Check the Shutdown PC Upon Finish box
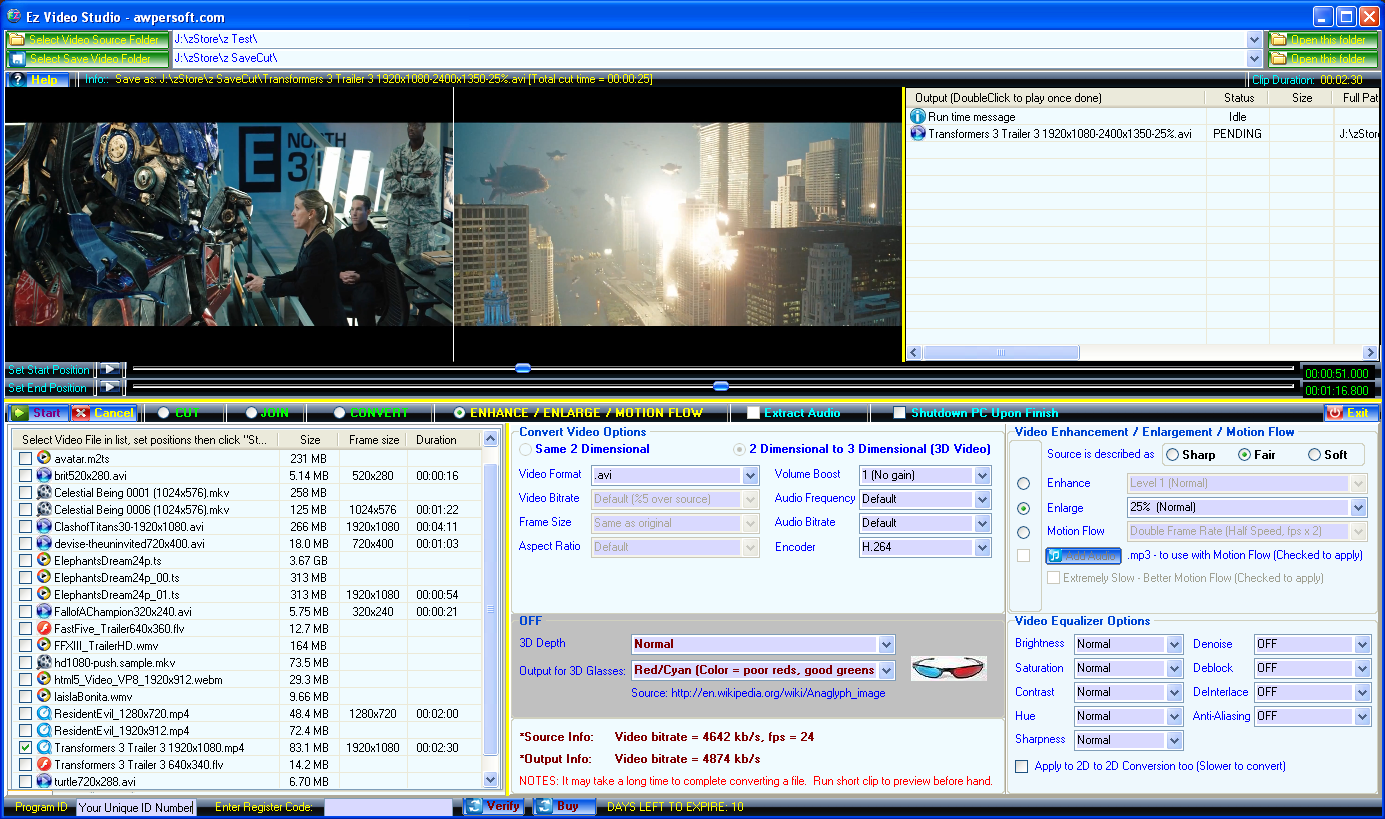 (x=900, y=413)
